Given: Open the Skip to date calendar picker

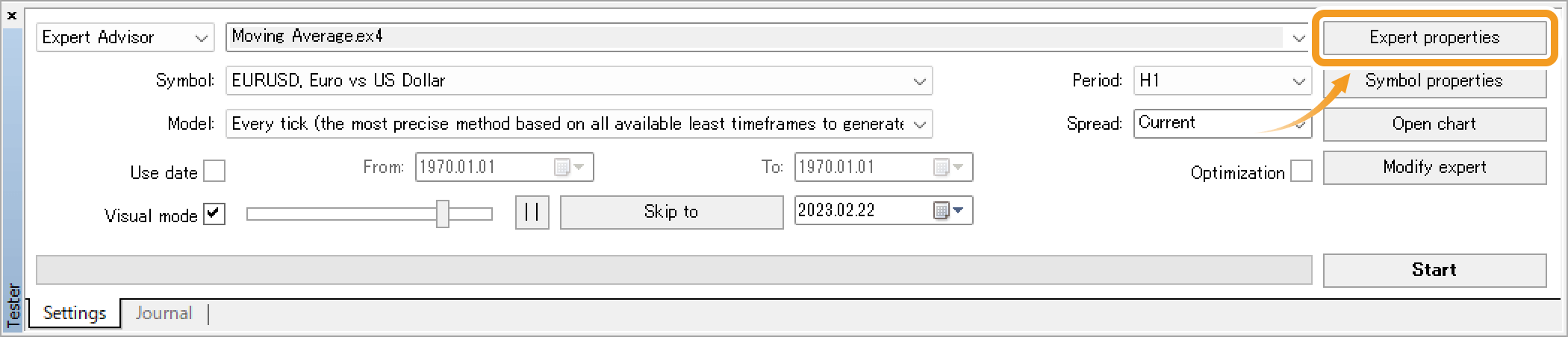Looking at the screenshot, I should click(949, 211).
